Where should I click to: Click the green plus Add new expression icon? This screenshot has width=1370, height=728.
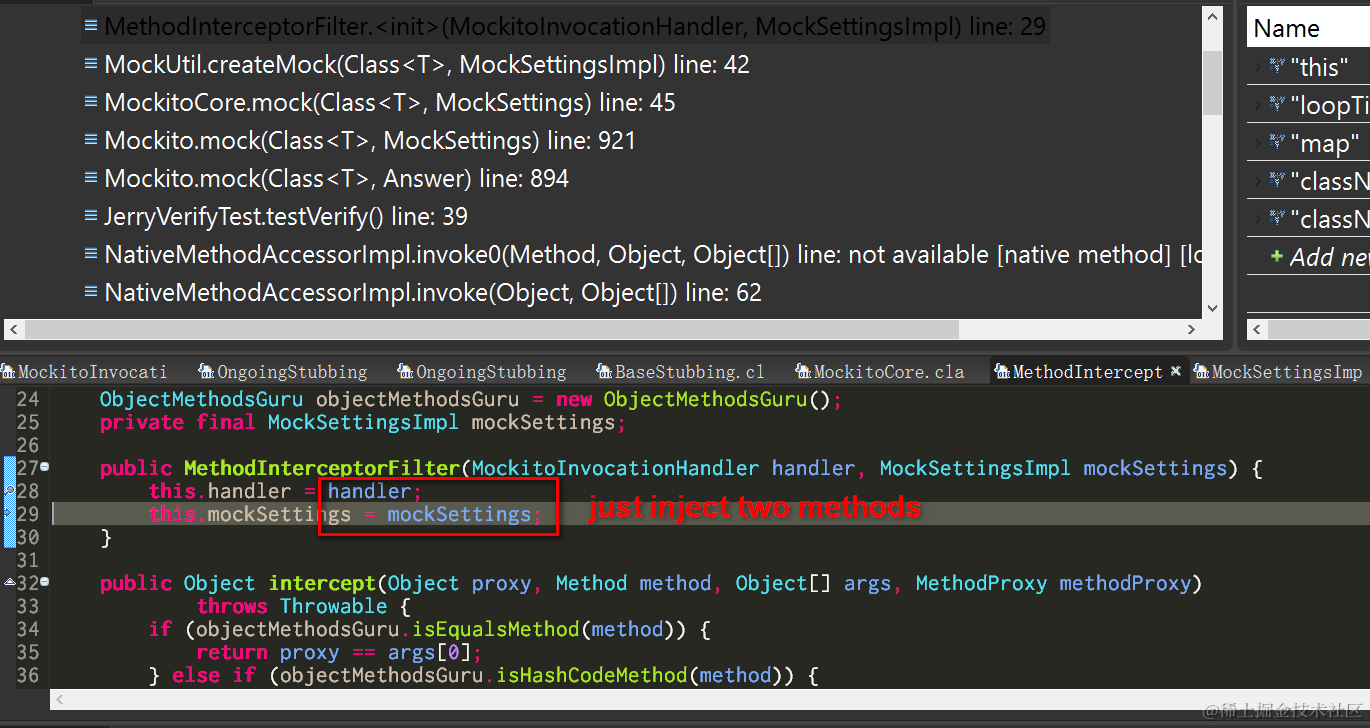tap(1276, 256)
